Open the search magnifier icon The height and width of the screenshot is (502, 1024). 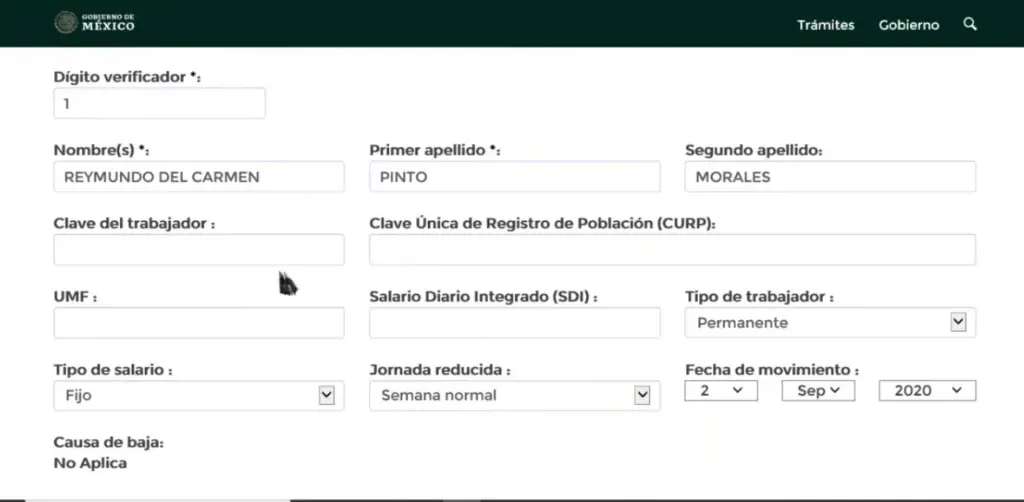[970, 24]
